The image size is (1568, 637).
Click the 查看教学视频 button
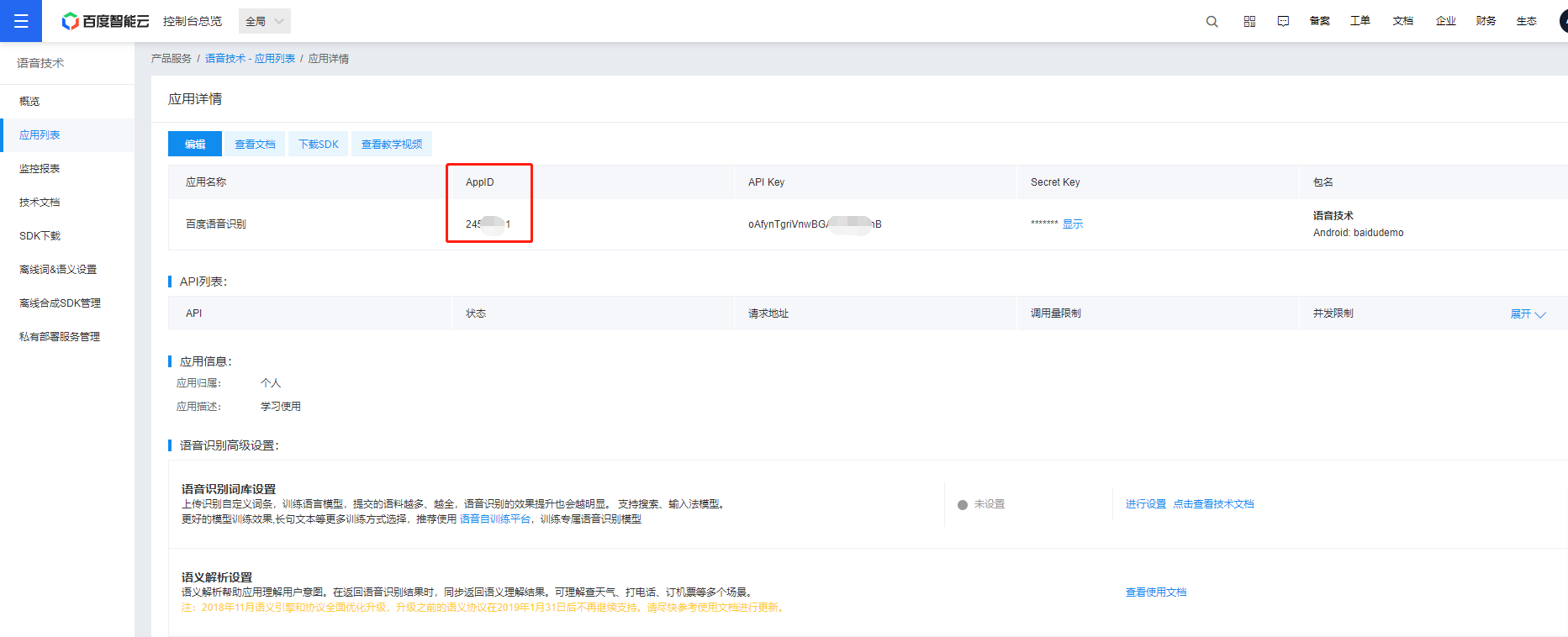click(x=392, y=144)
